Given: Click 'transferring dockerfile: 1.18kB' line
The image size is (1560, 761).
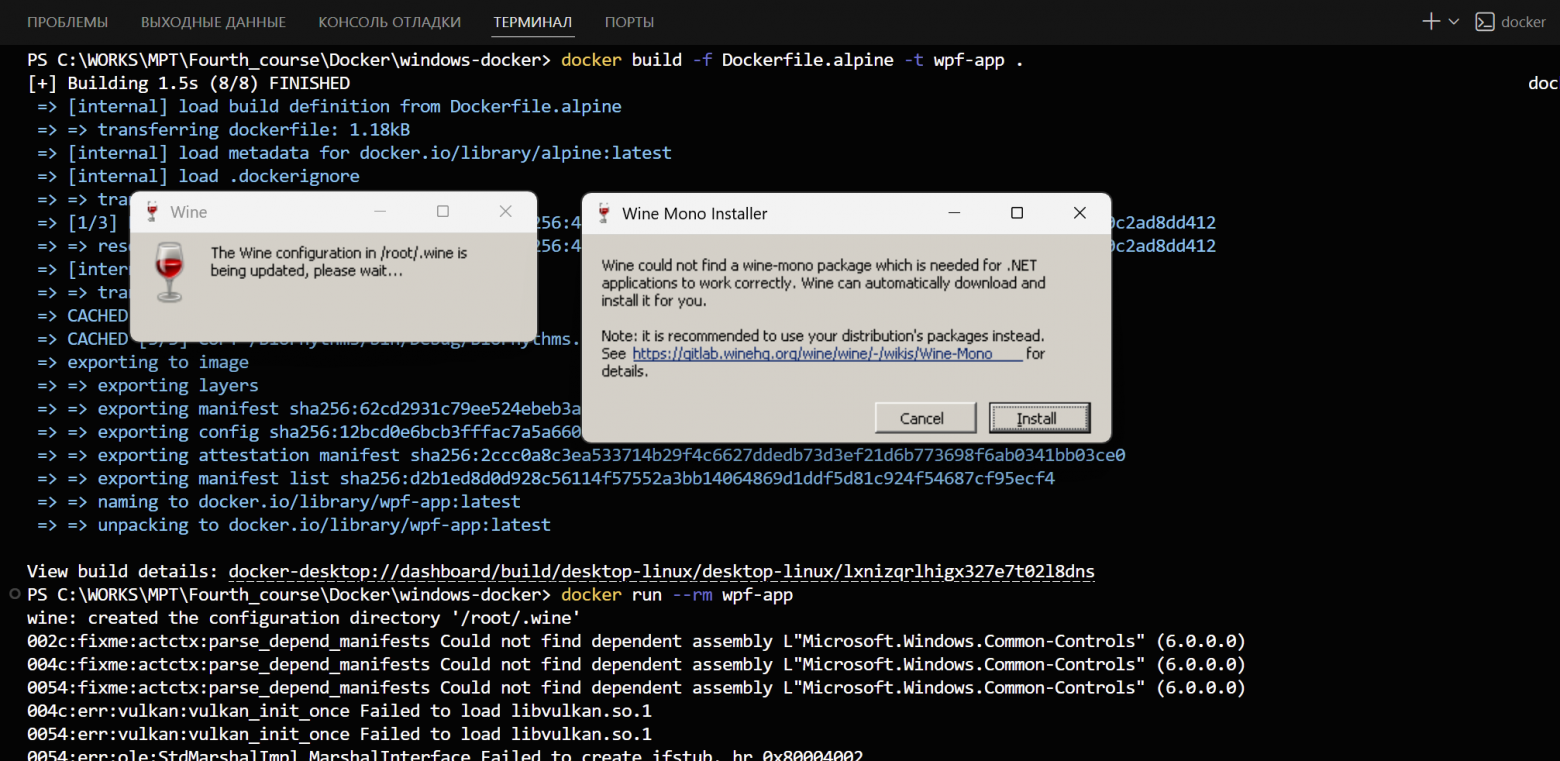Looking at the screenshot, I should tap(224, 130).
